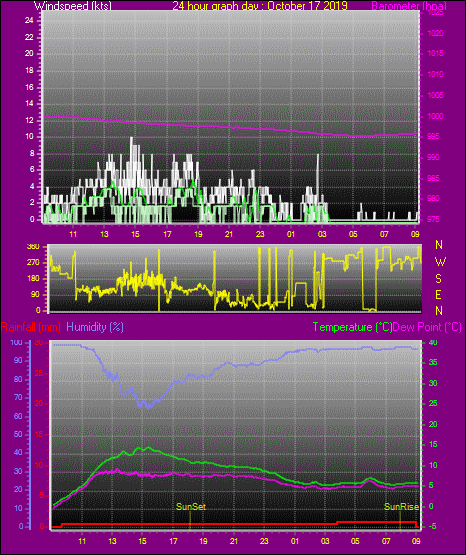
Task: Click the 100 percent humidity scale value
Action: pos(17,342)
